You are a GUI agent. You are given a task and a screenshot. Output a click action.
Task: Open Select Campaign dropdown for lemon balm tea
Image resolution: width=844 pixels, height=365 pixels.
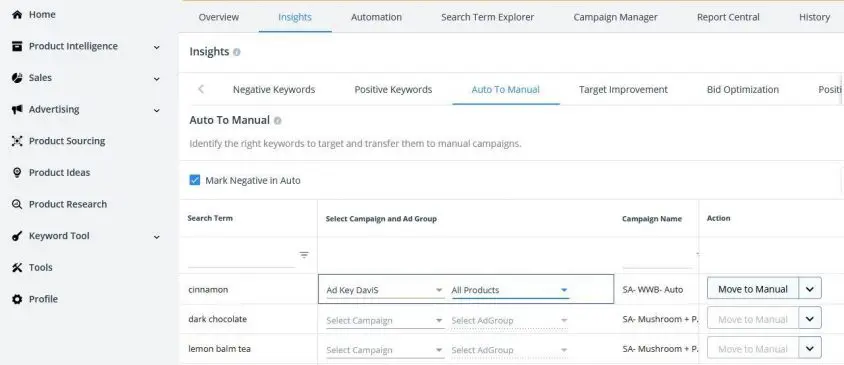pos(385,350)
